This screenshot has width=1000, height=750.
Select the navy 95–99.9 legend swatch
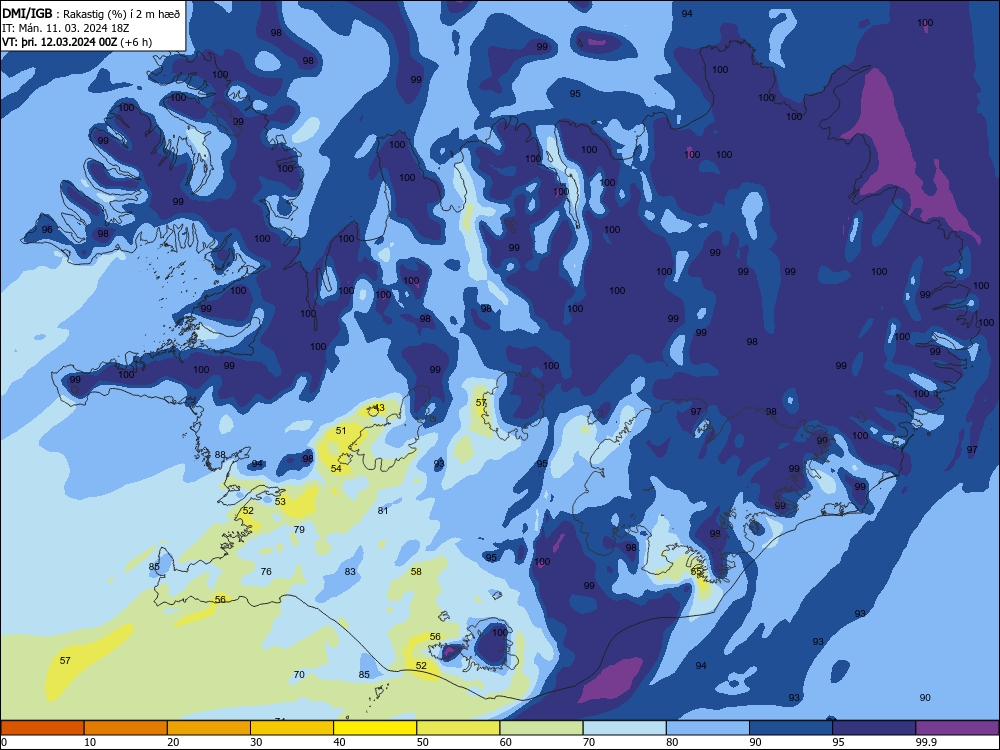pos(874,728)
